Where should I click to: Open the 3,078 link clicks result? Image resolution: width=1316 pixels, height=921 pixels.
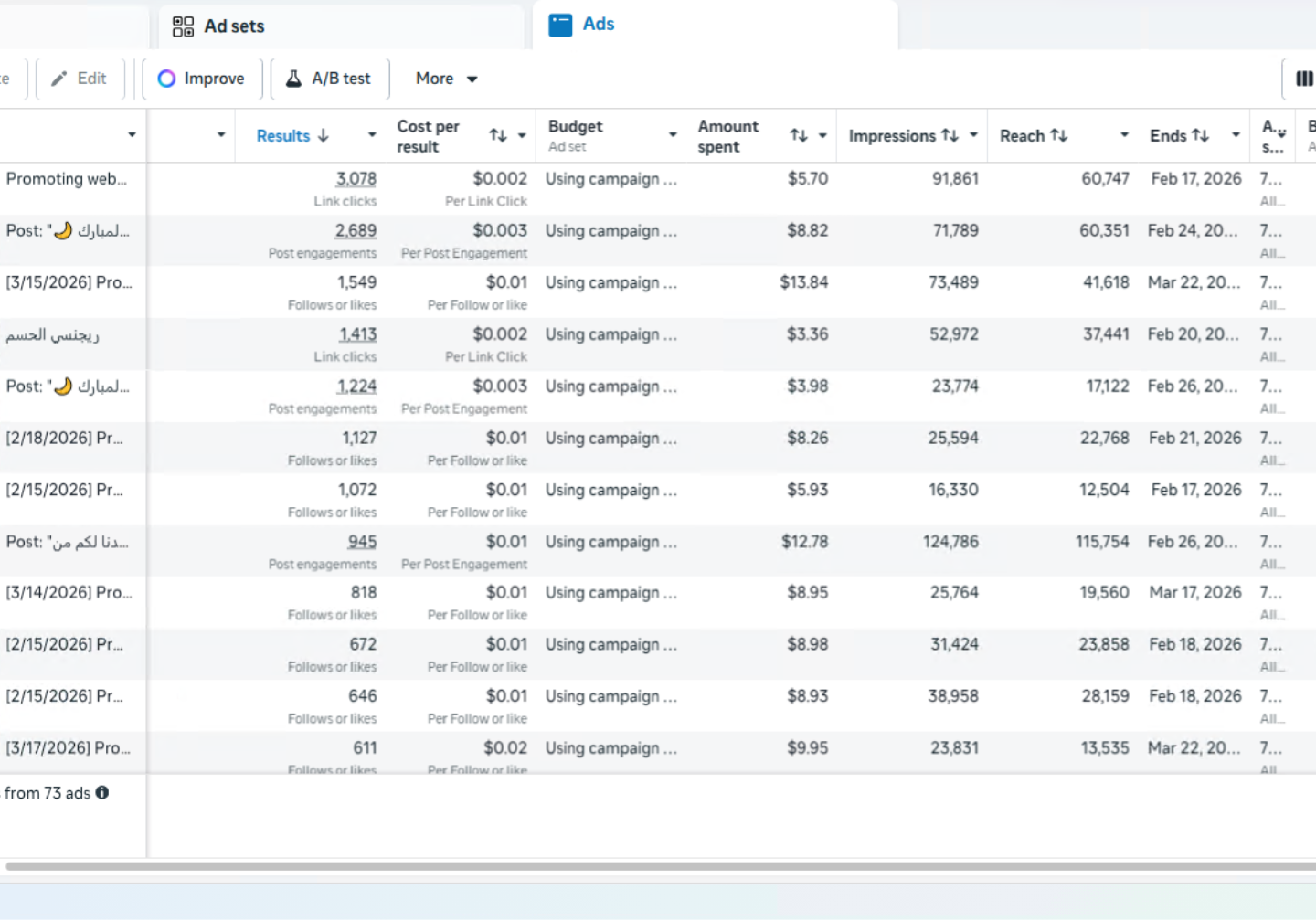click(356, 179)
